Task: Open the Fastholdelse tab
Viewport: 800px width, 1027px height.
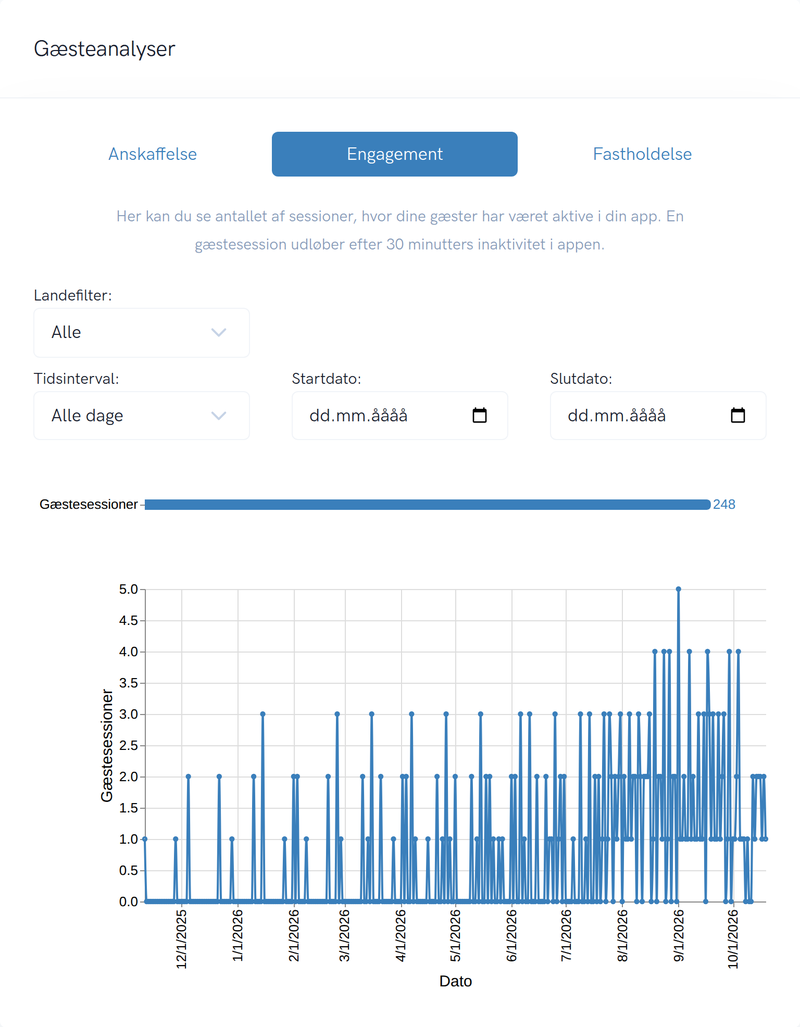Action: (642, 154)
